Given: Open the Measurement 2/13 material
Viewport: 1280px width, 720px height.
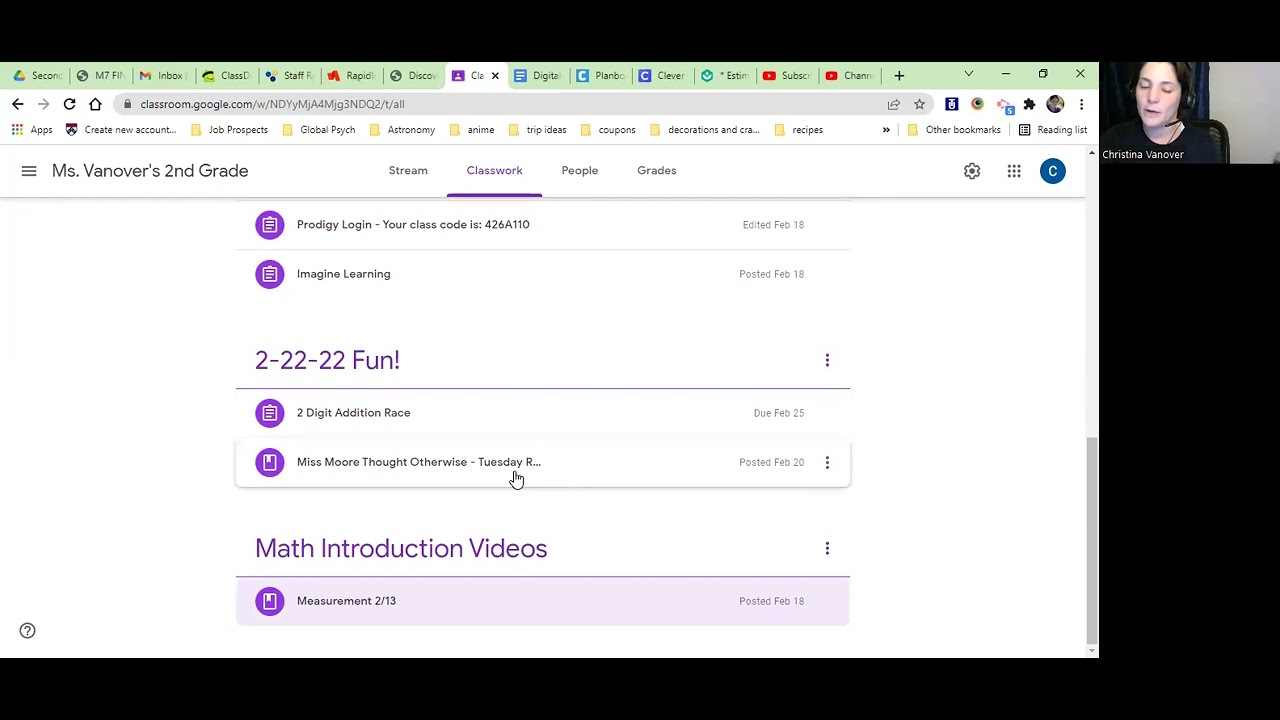Looking at the screenshot, I should [543, 601].
